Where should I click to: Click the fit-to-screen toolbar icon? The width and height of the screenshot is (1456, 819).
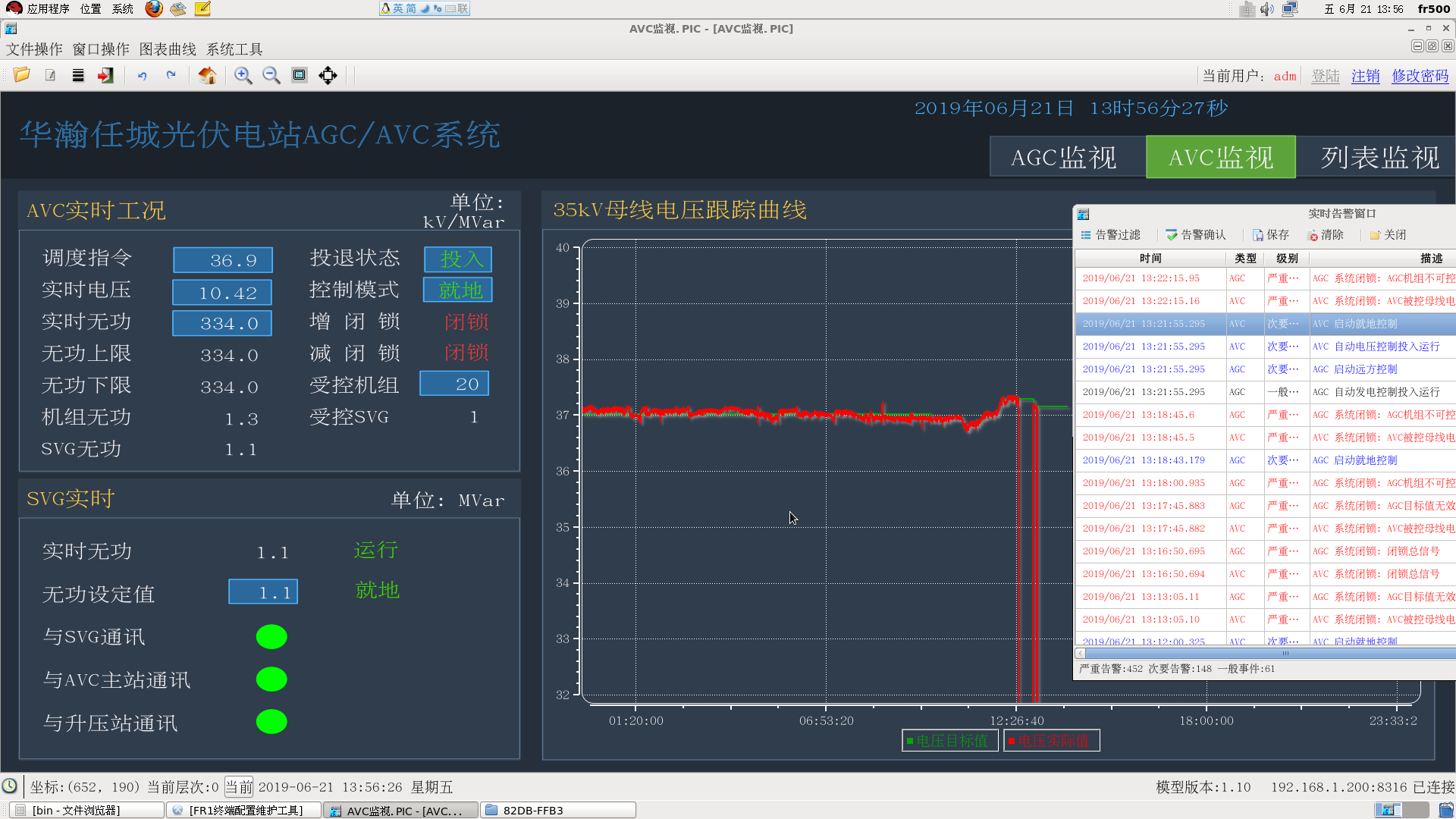pyautogui.click(x=300, y=75)
